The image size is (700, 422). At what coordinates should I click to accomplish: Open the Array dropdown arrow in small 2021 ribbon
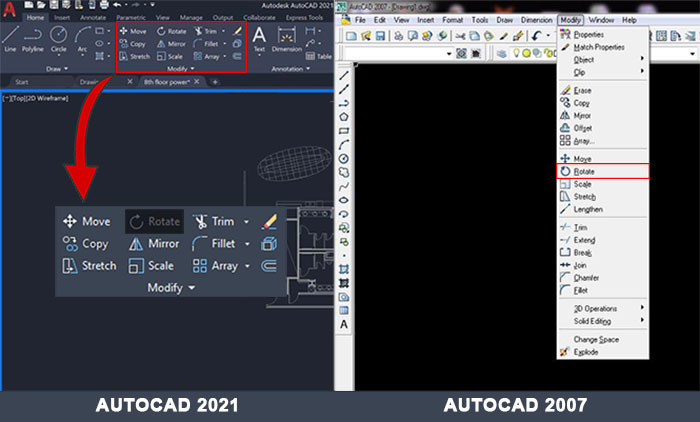(x=225, y=56)
